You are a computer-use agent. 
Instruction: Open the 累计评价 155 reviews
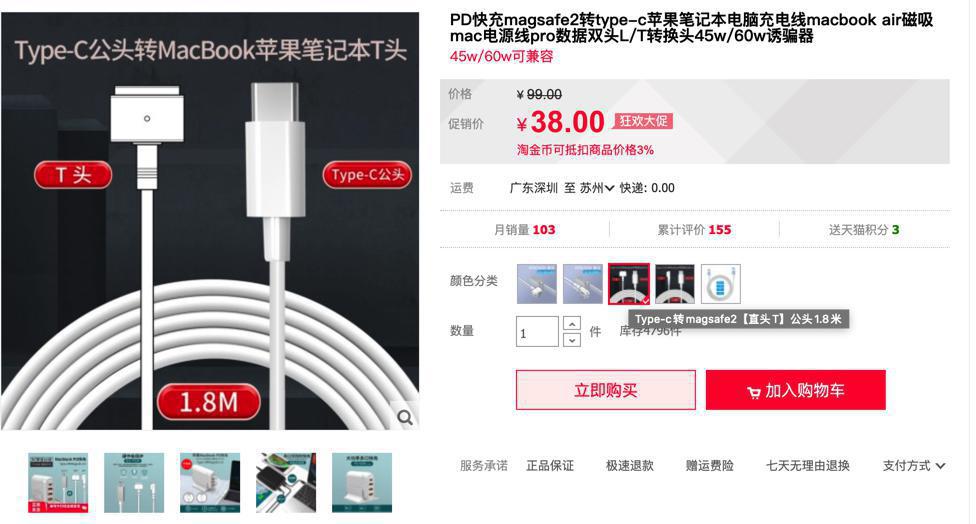694,230
